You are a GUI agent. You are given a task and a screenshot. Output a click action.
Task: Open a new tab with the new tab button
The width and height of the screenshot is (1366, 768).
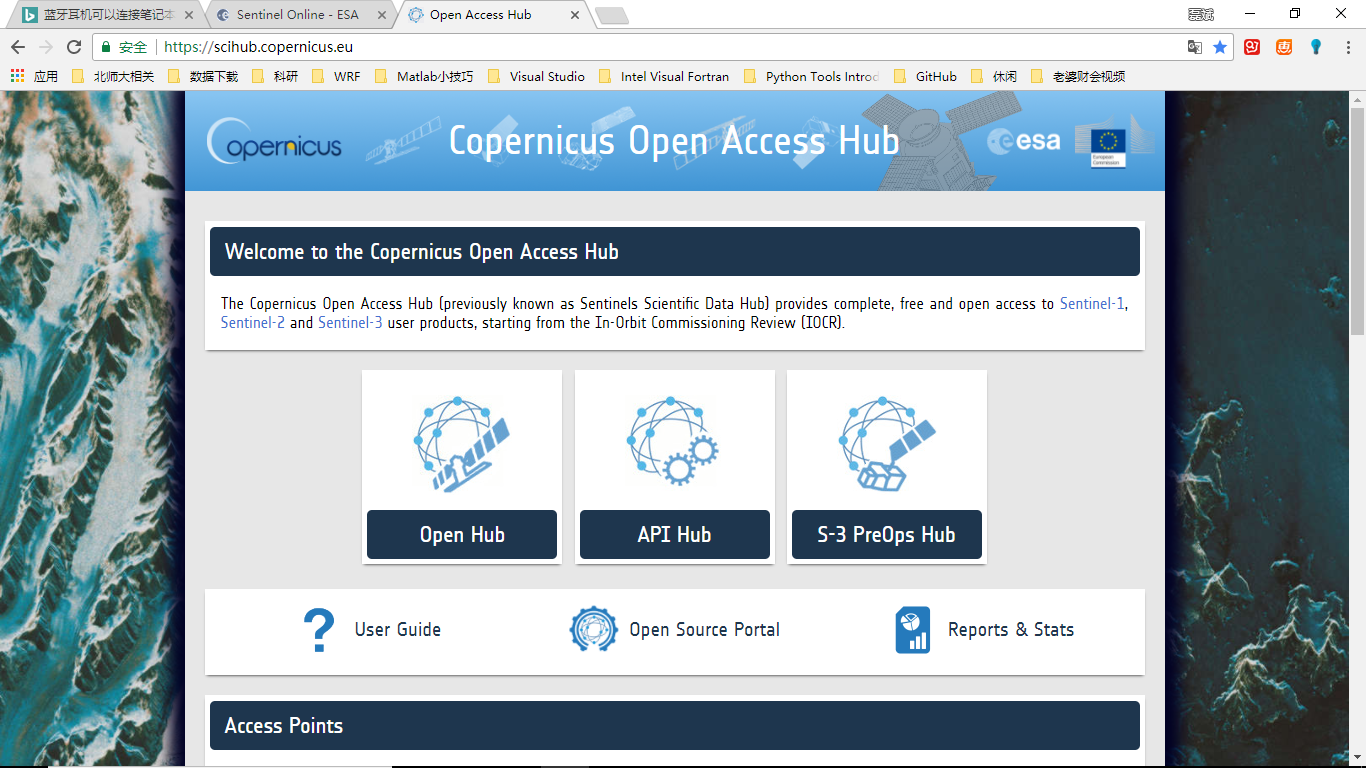click(611, 15)
